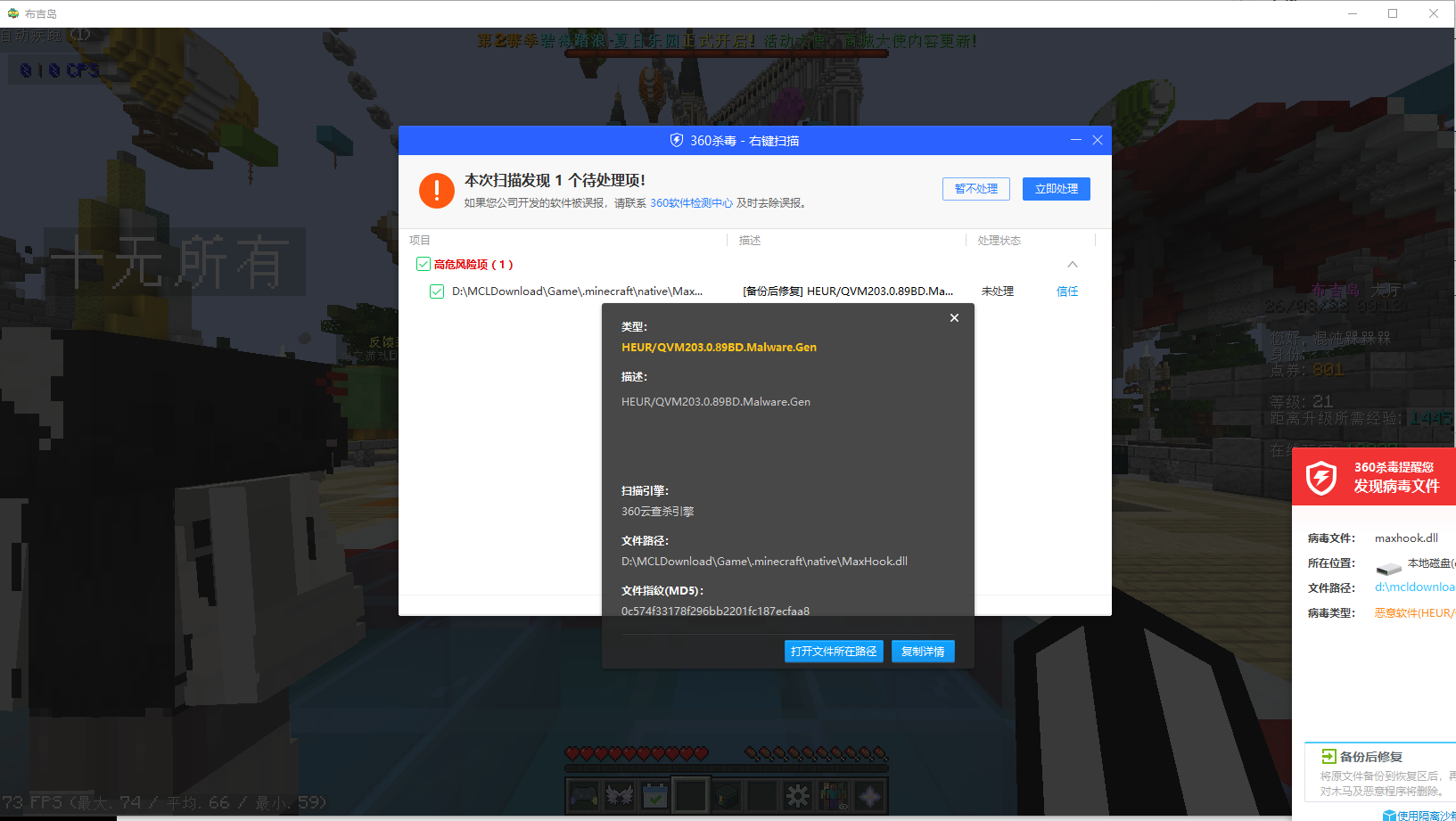Maximize the 布吉岛 game window
Screen dimensions: 1456x821
[x=1393, y=13]
